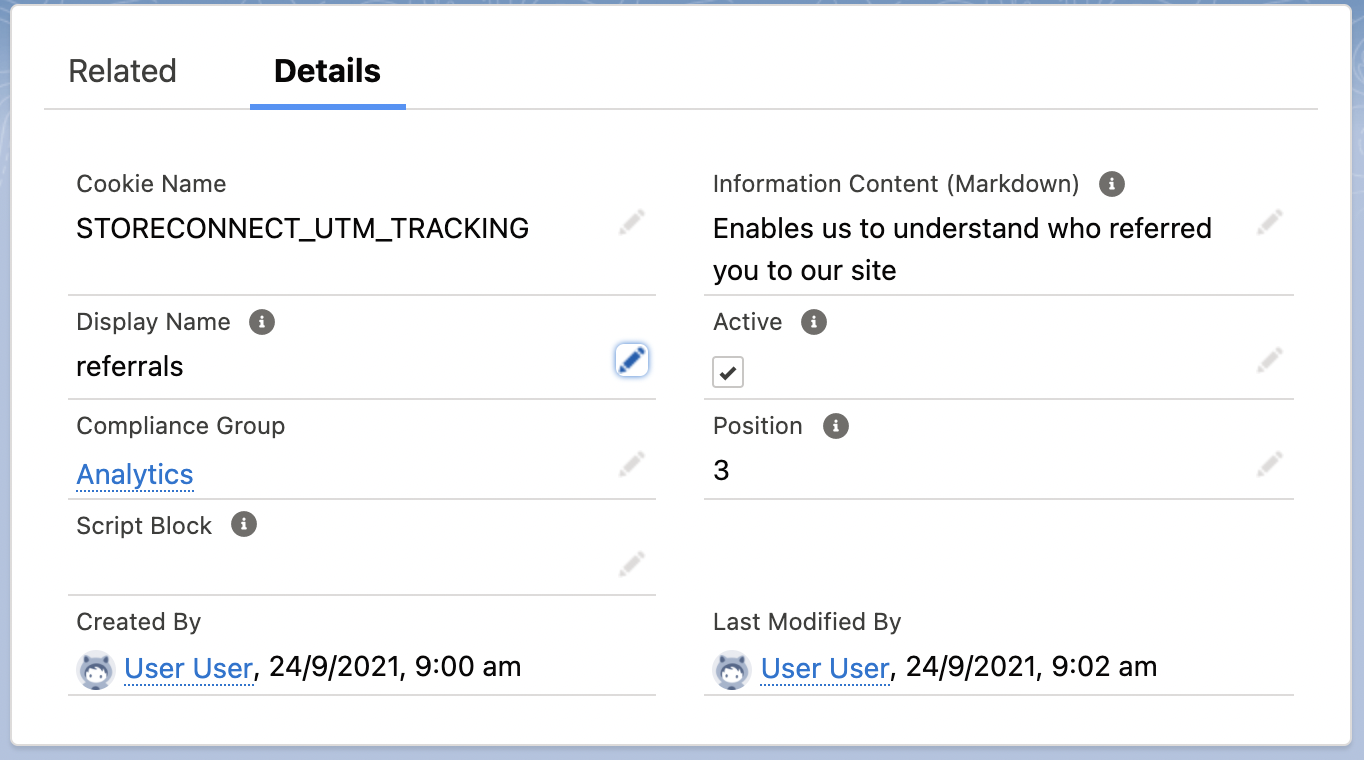This screenshot has width=1364, height=760.
Task: Click the Last Modified By user avatar
Action: (731, 670)
